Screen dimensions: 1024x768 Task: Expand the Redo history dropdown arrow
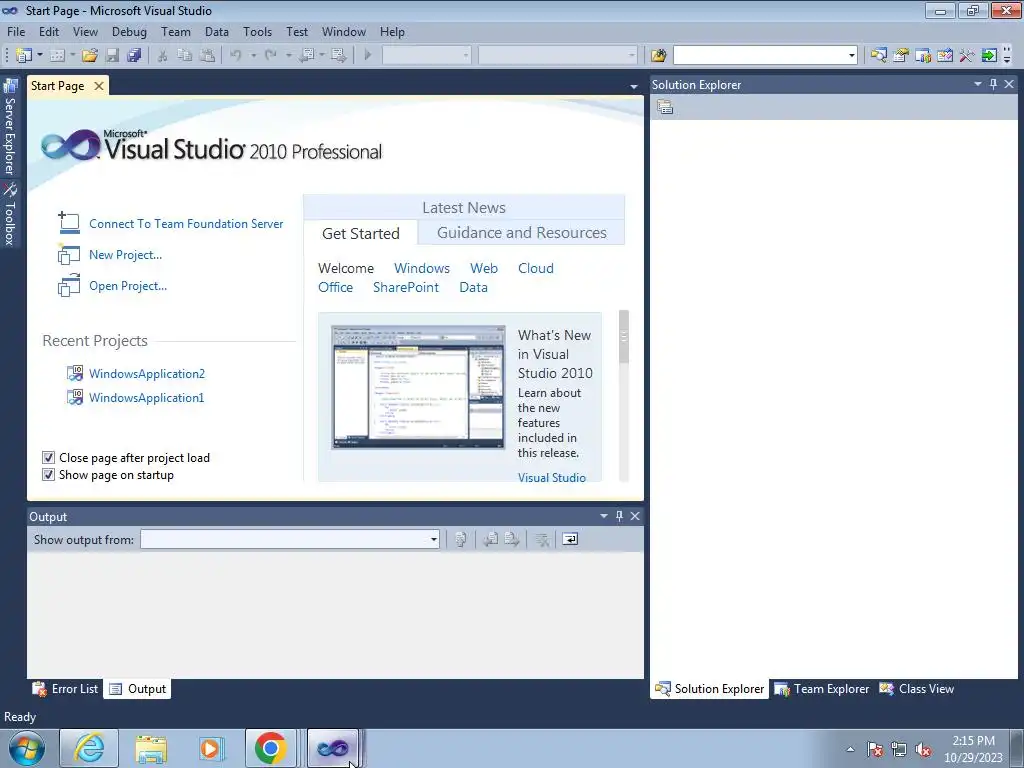(x=289, y=56)
